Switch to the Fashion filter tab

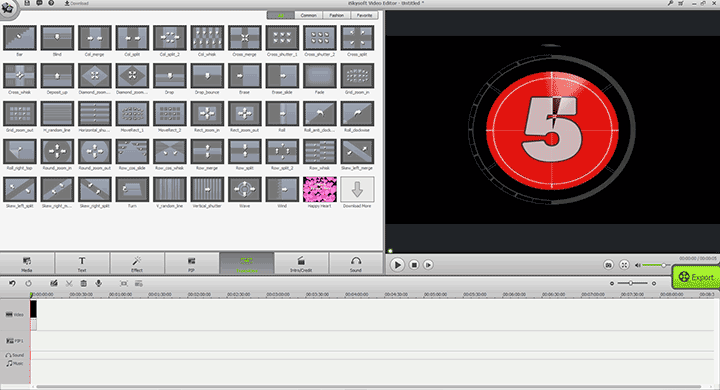click(x=337, y=15)
